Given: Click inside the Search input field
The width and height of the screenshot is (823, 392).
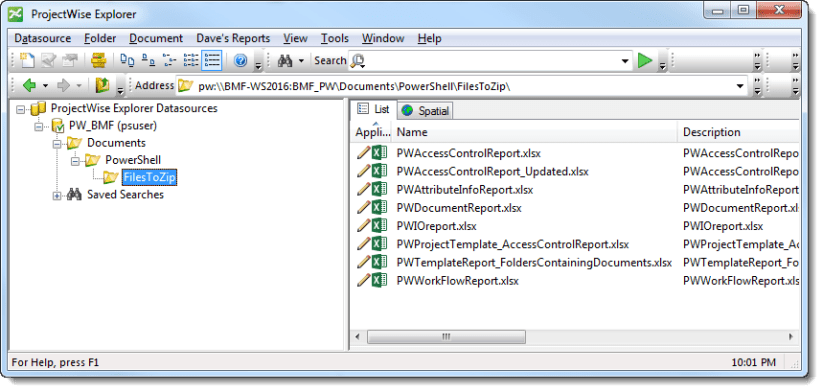Looking at the screenshot, I should (x=492, y=61).
